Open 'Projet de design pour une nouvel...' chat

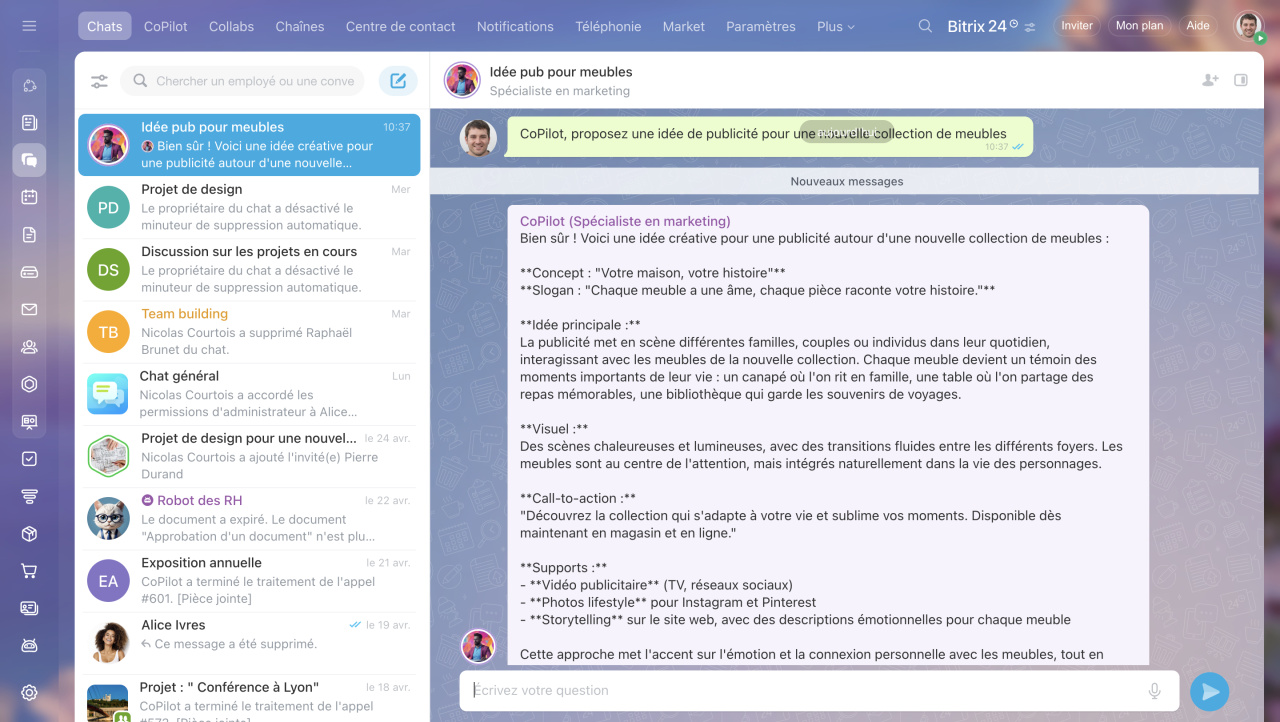(249, 456)
